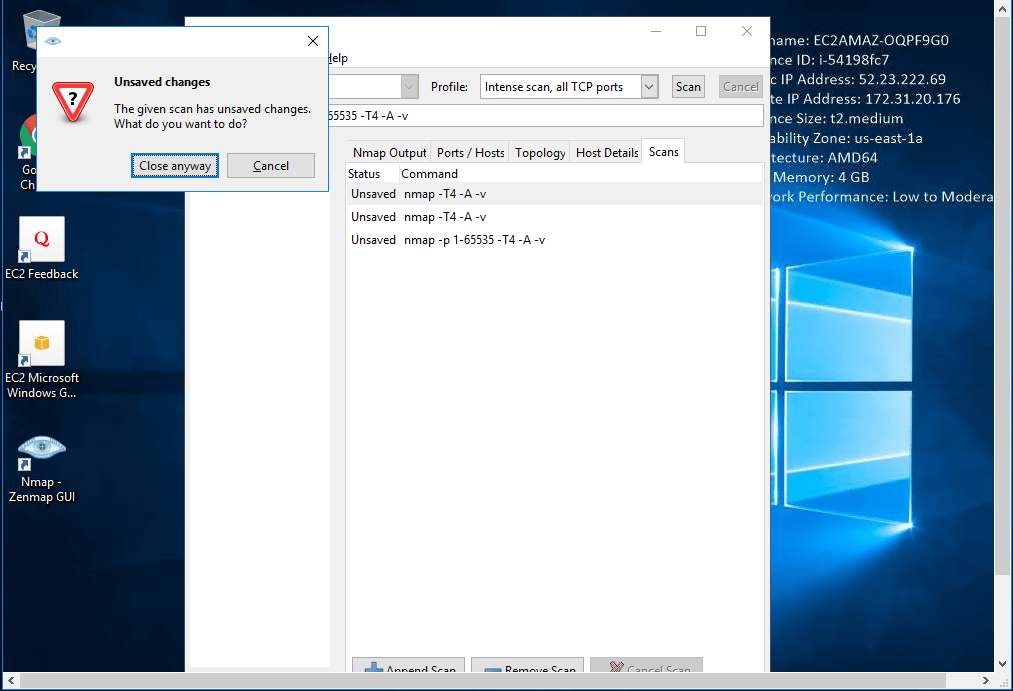
Task: Open the Target combo box dropdown arrow
Action: pyautogui.click(x=410, y=87)
